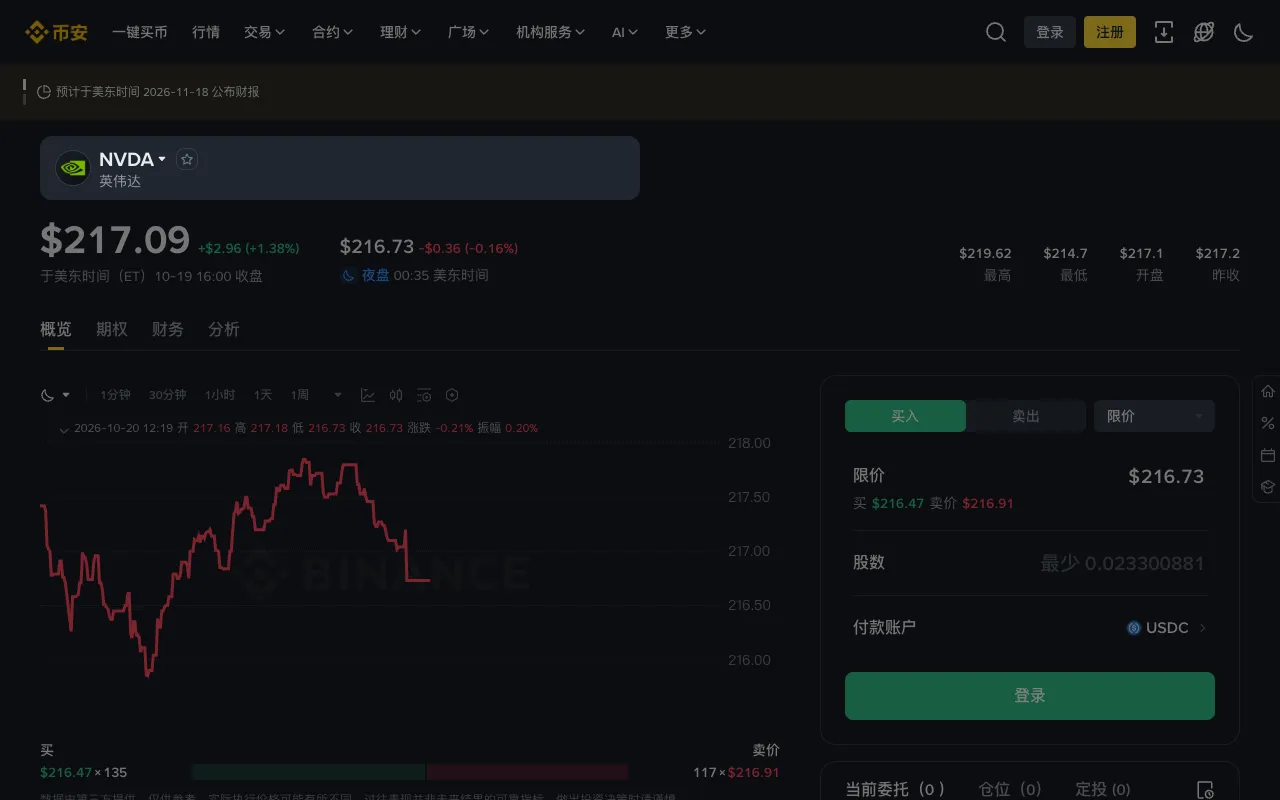Click the 股数 quantity input field

pos(1030,563)
